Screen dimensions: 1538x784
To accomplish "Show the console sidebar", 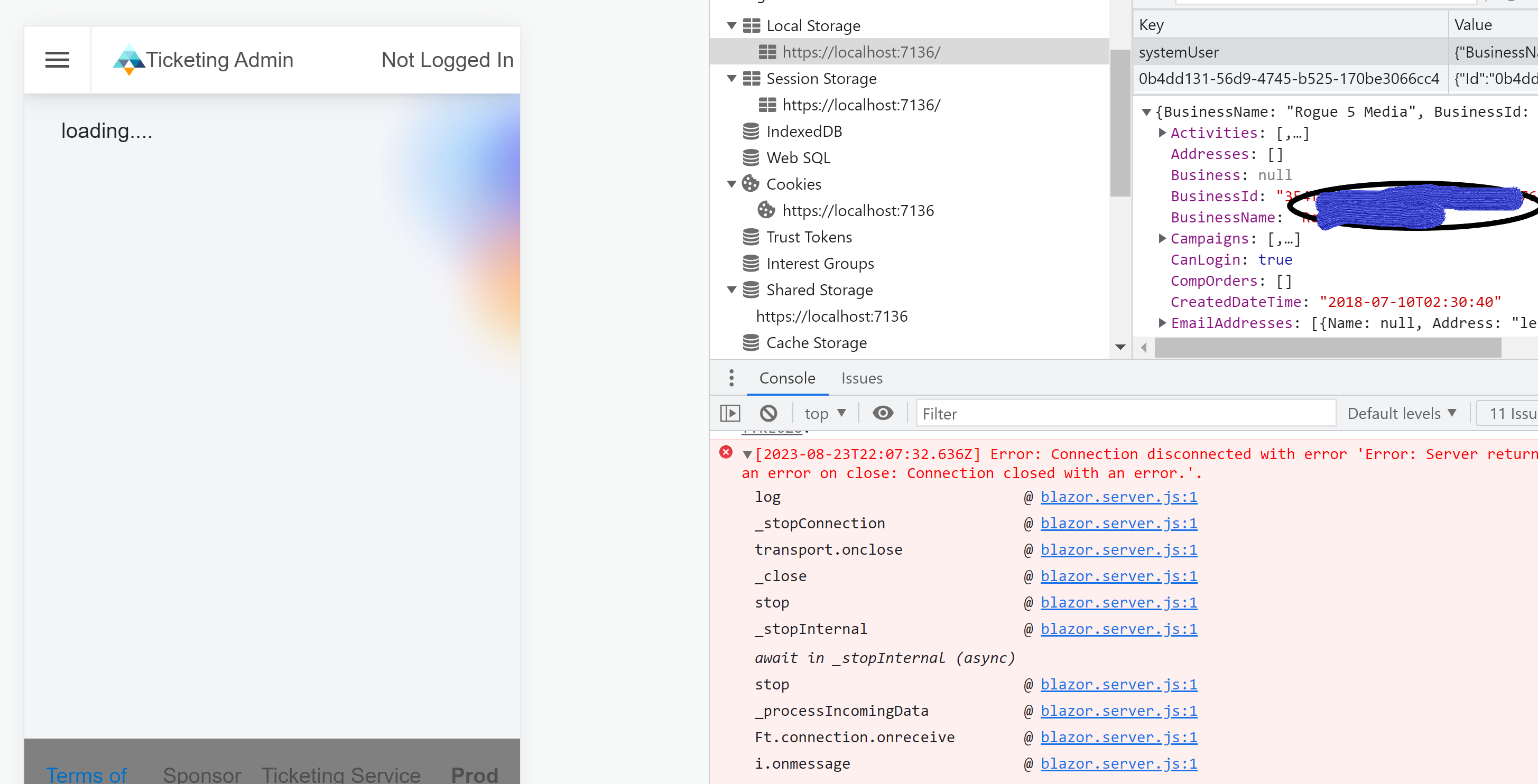I will click(730, 412).
